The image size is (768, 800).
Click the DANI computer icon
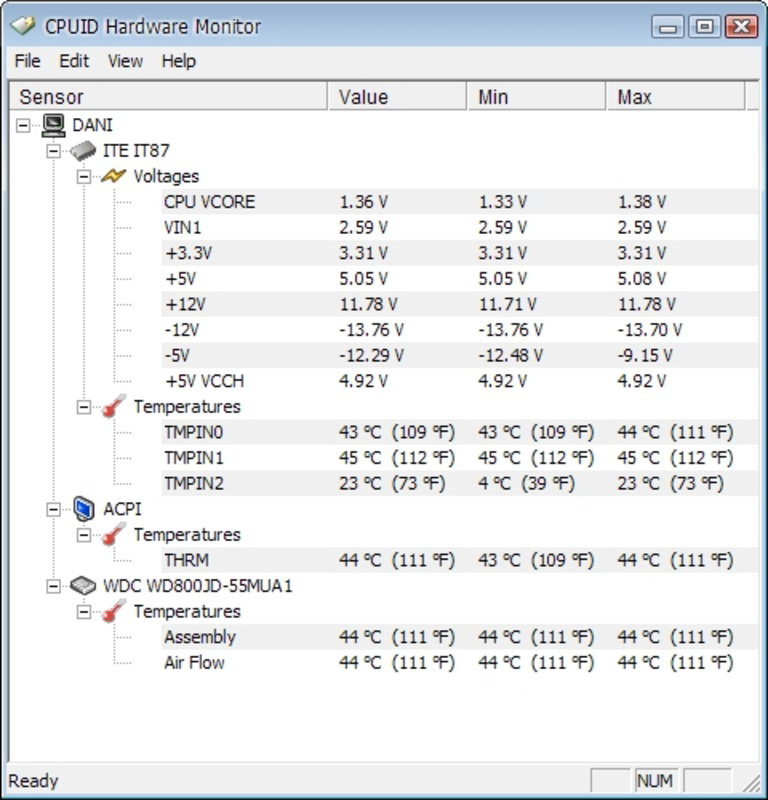click(54, 125)
